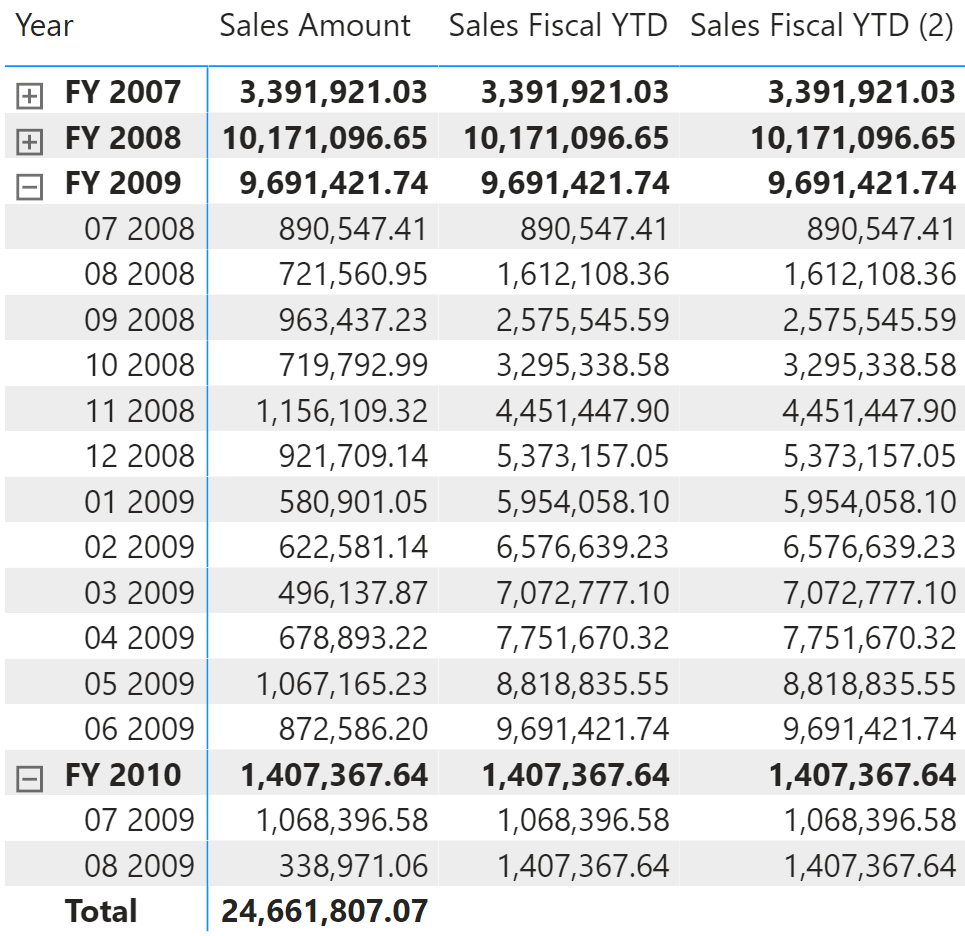
Task: Select the FY 2010 row label
Action: tap(123, 775)
